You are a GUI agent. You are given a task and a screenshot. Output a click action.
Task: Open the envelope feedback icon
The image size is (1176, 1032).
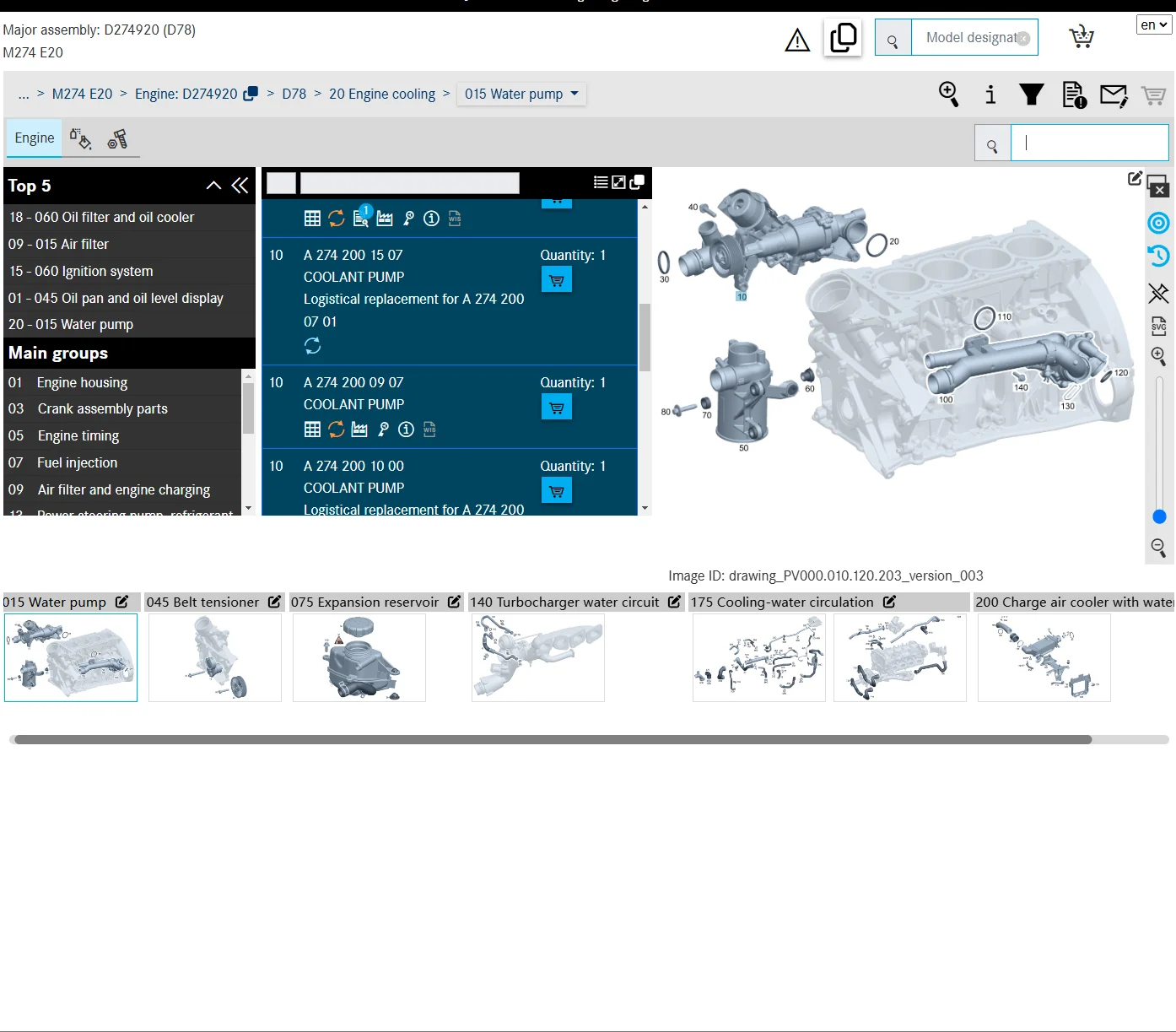click(x=1114, y=95)
